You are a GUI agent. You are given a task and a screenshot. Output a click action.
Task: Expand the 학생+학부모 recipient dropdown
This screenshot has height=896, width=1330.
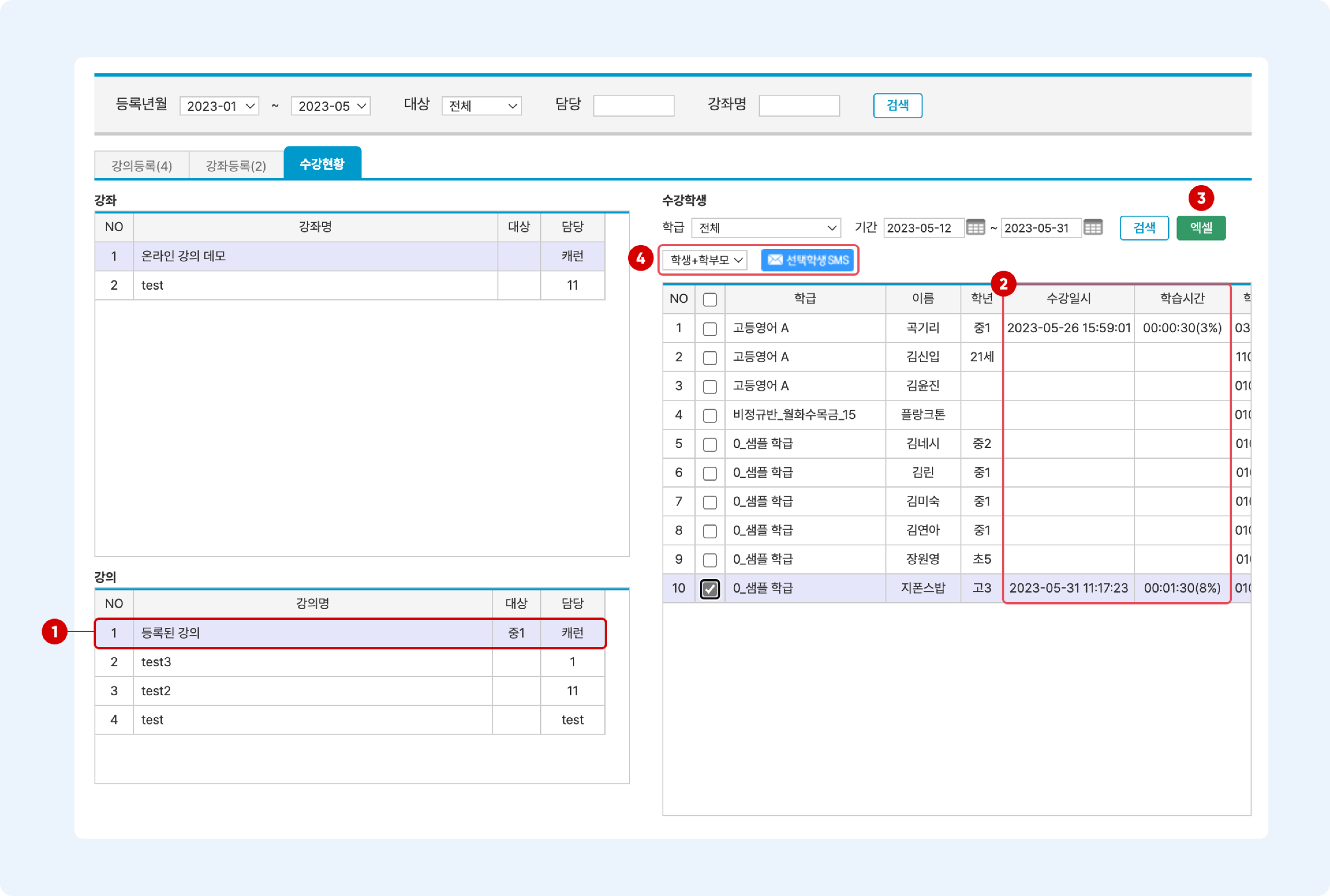tap(705, 260)
